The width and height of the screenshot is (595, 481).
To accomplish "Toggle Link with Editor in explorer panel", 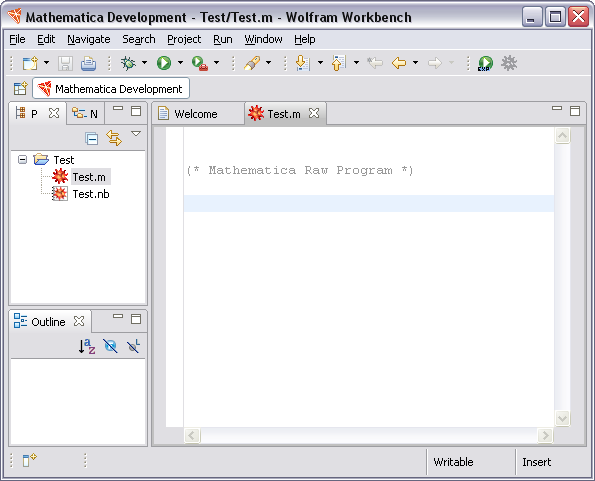I will point(114,138).
